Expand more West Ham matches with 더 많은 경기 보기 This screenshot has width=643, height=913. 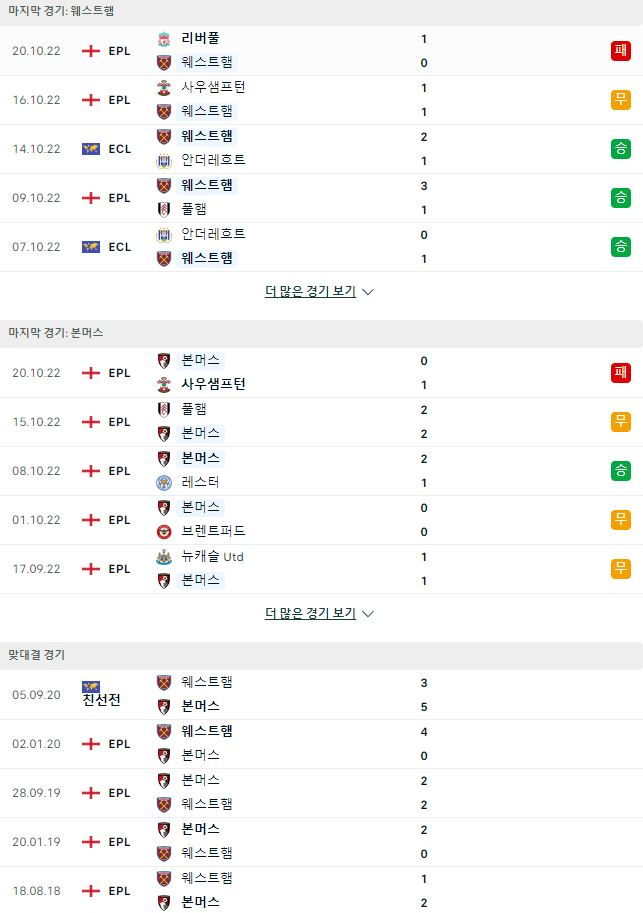click(x=310, y=291)
